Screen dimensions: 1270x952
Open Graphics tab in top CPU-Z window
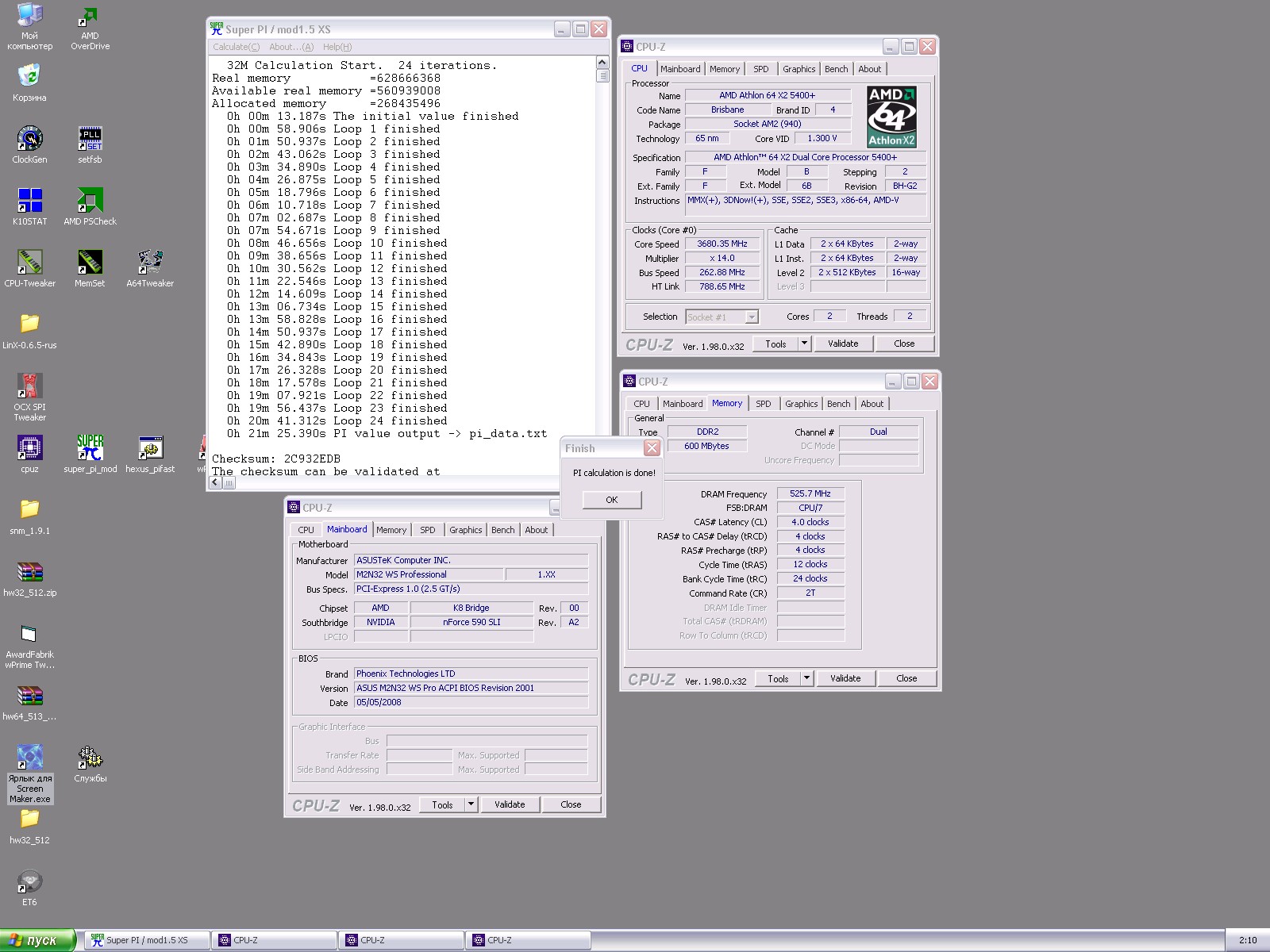click(799, 69)
